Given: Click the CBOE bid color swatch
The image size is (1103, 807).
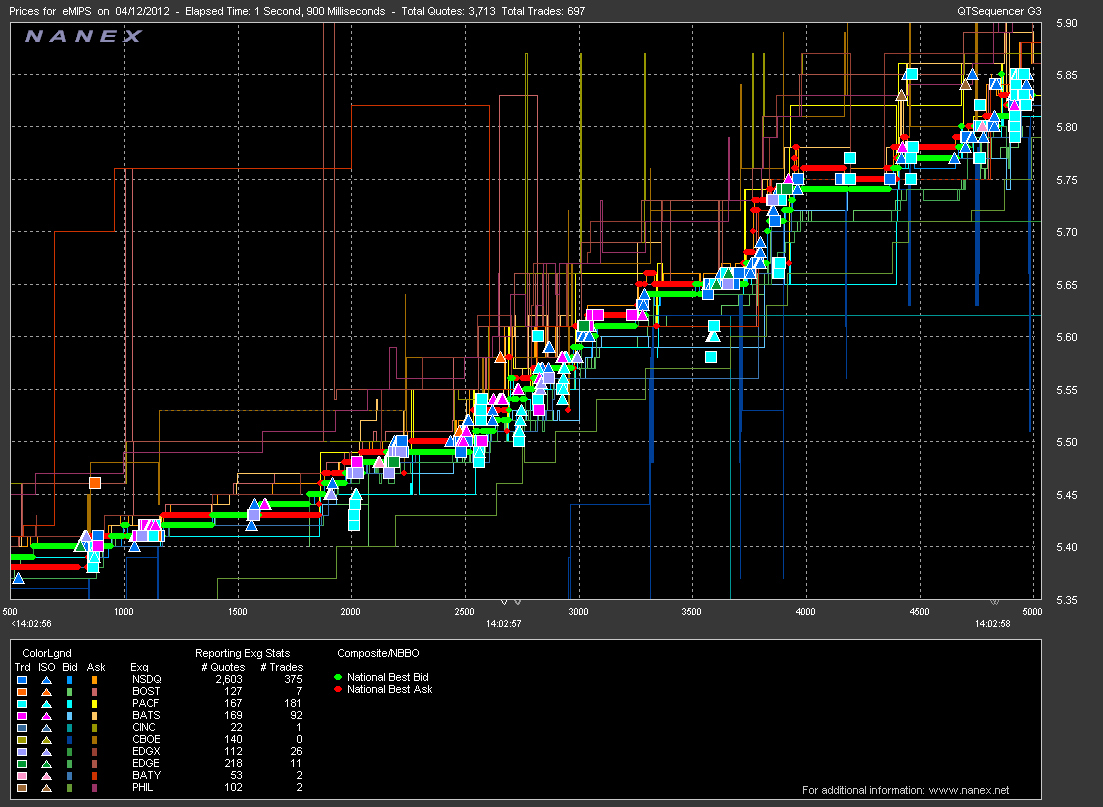Looking at the screenshot, I should [x=70, y=739].
